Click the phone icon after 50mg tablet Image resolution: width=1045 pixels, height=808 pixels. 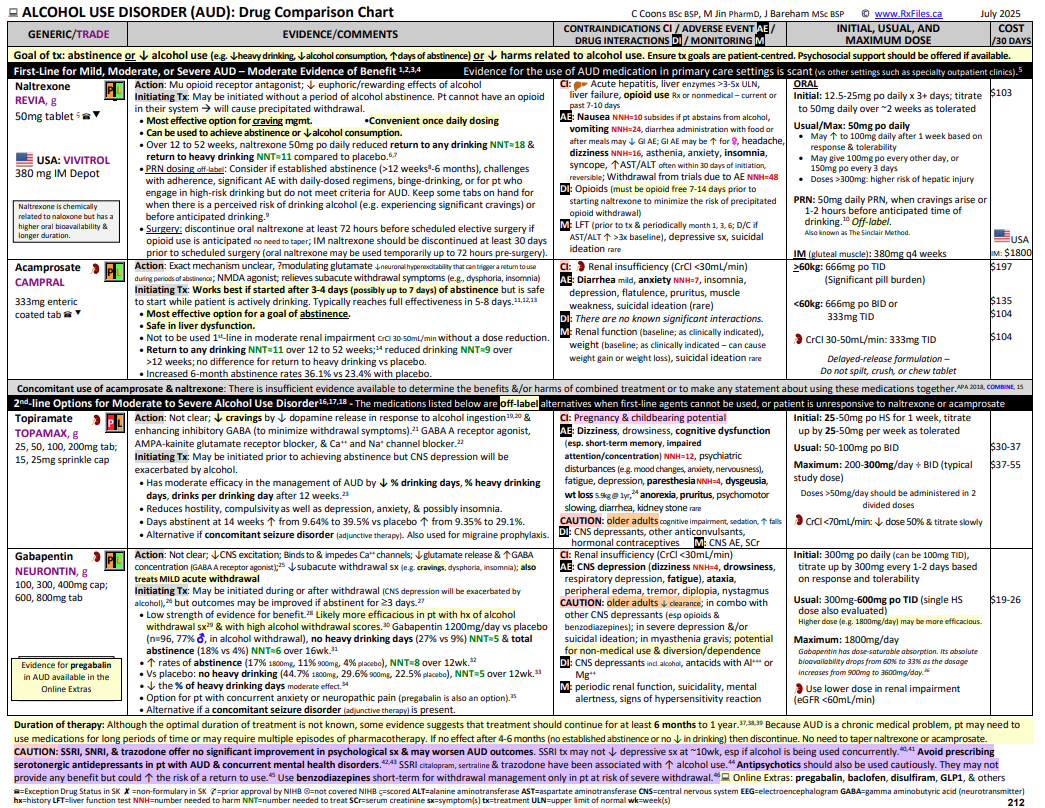[86, 116]
